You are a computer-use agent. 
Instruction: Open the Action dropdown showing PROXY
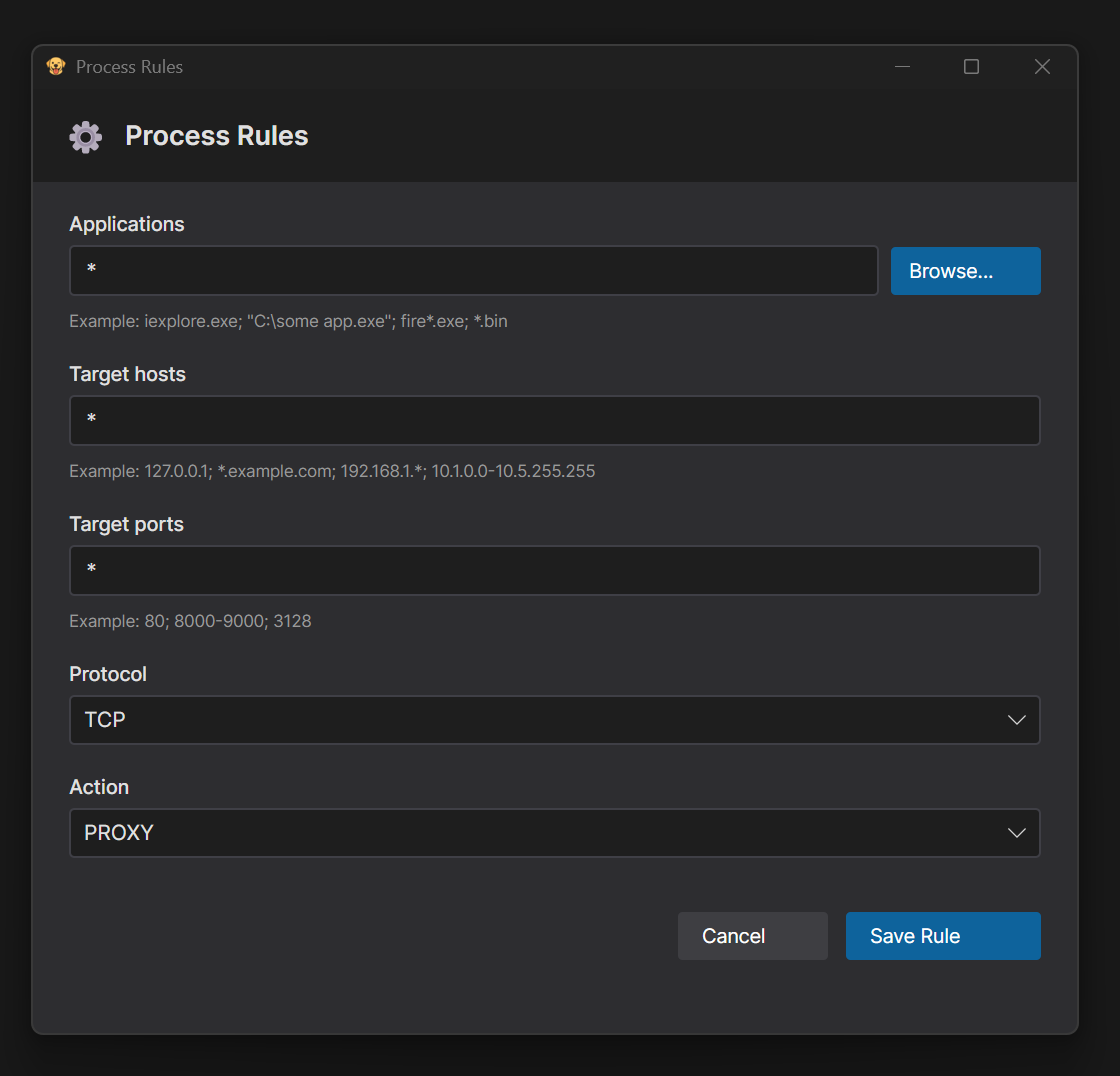click(x=555, y=832)
